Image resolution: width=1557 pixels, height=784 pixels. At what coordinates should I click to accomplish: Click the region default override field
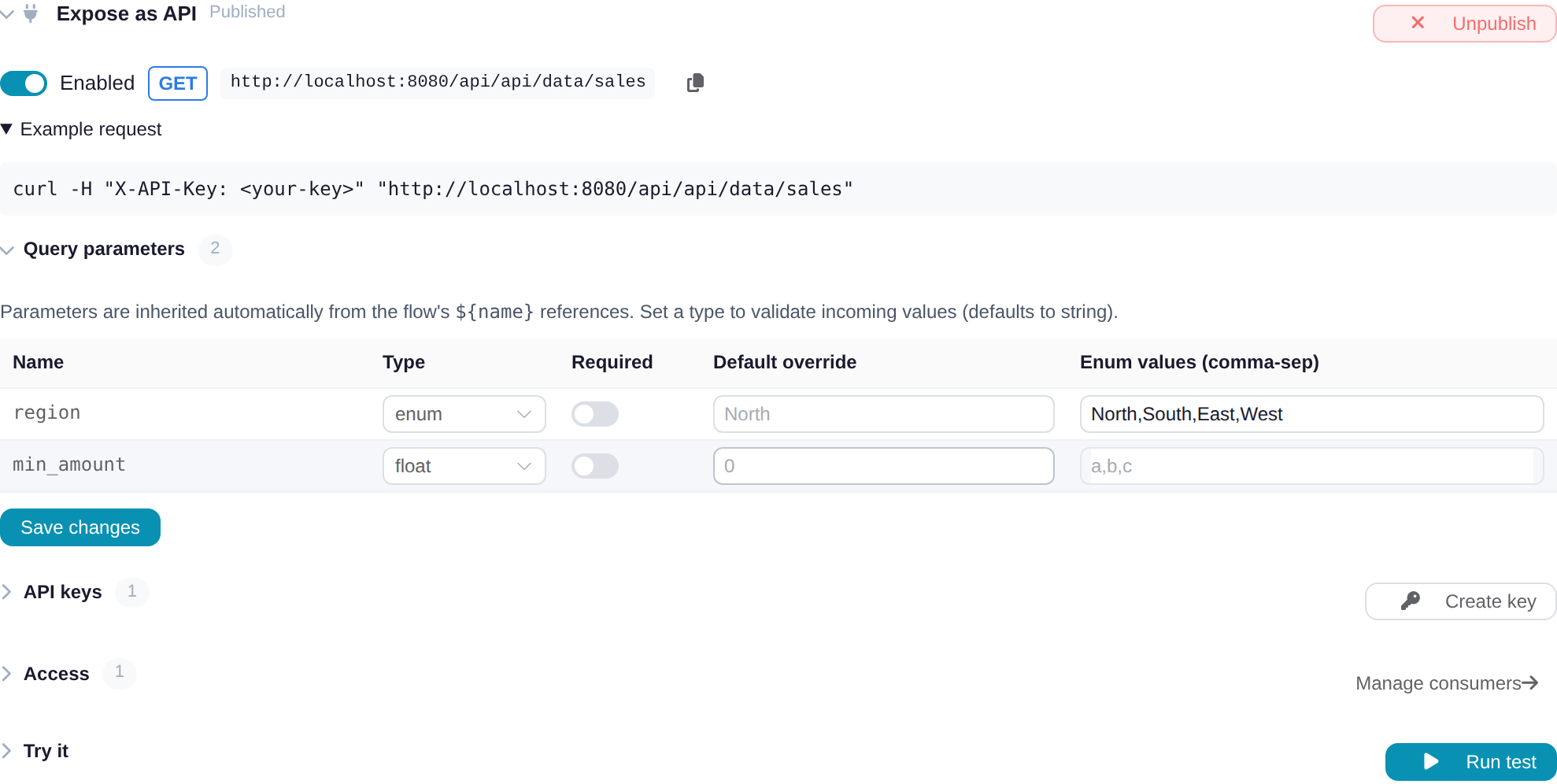click(x=883, y=414)
